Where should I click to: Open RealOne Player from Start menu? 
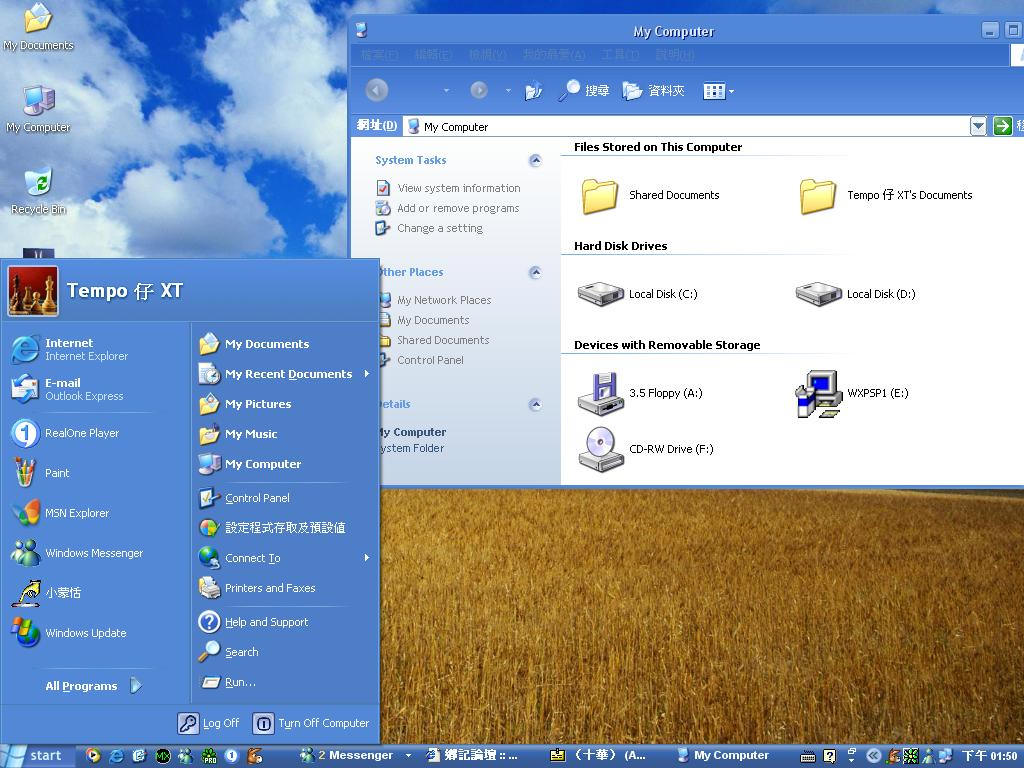65,433
